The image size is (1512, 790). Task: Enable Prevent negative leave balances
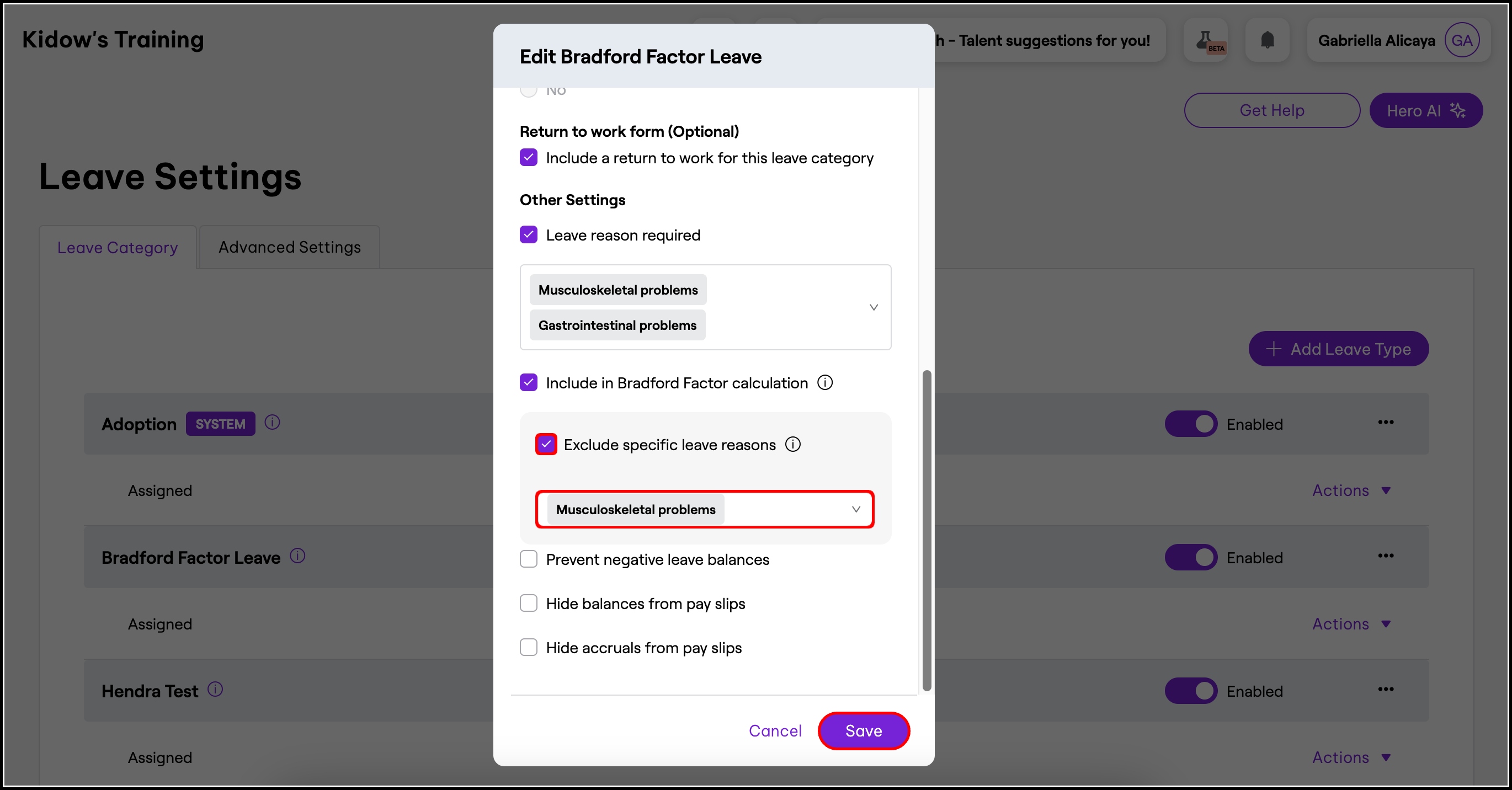(x=528, y=559)
